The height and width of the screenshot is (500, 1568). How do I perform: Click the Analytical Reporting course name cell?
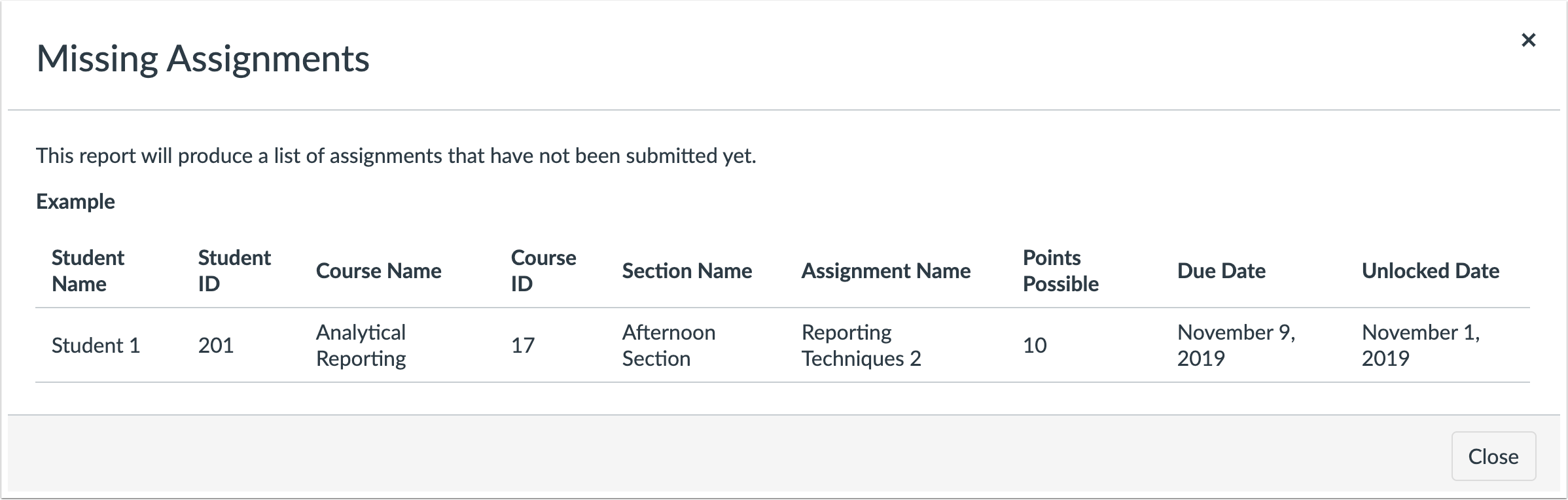click(x=361, y=345)
